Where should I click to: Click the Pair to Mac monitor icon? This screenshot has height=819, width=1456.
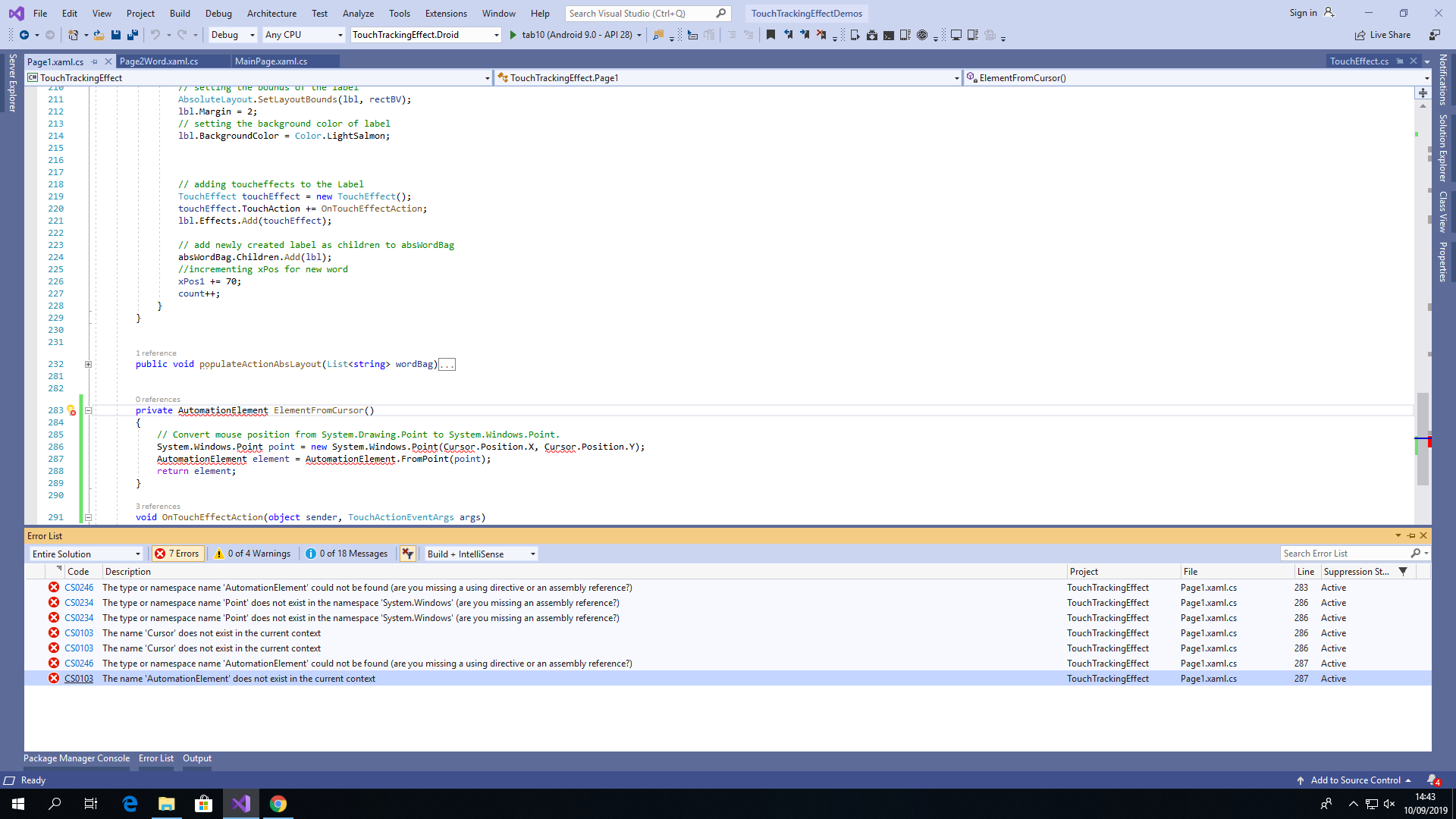pos(956,35)
